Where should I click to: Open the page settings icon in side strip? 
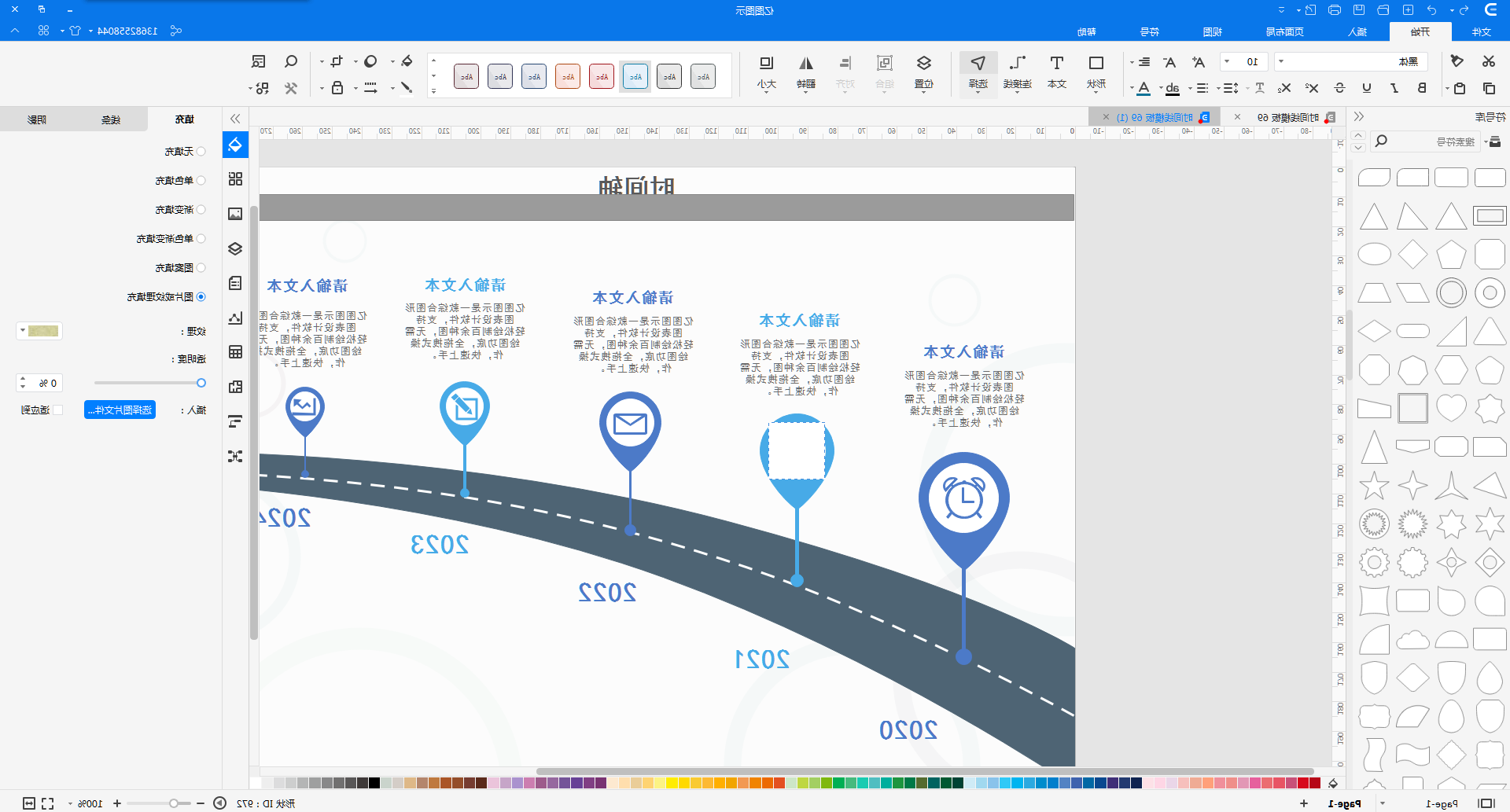pyautogui.click(x=235, y=283)
